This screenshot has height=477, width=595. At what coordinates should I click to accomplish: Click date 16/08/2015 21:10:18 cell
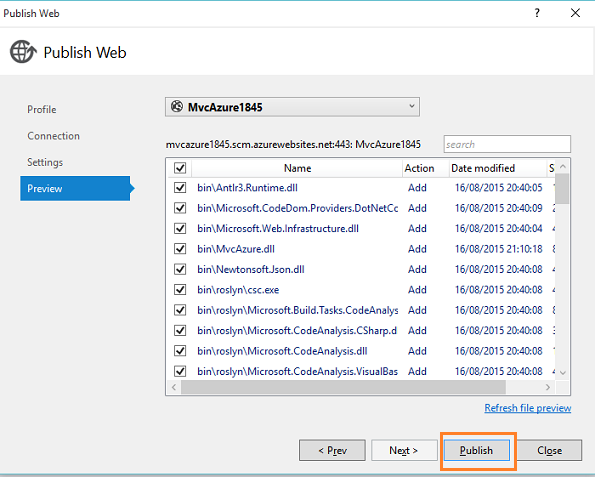tap(499, 249)
